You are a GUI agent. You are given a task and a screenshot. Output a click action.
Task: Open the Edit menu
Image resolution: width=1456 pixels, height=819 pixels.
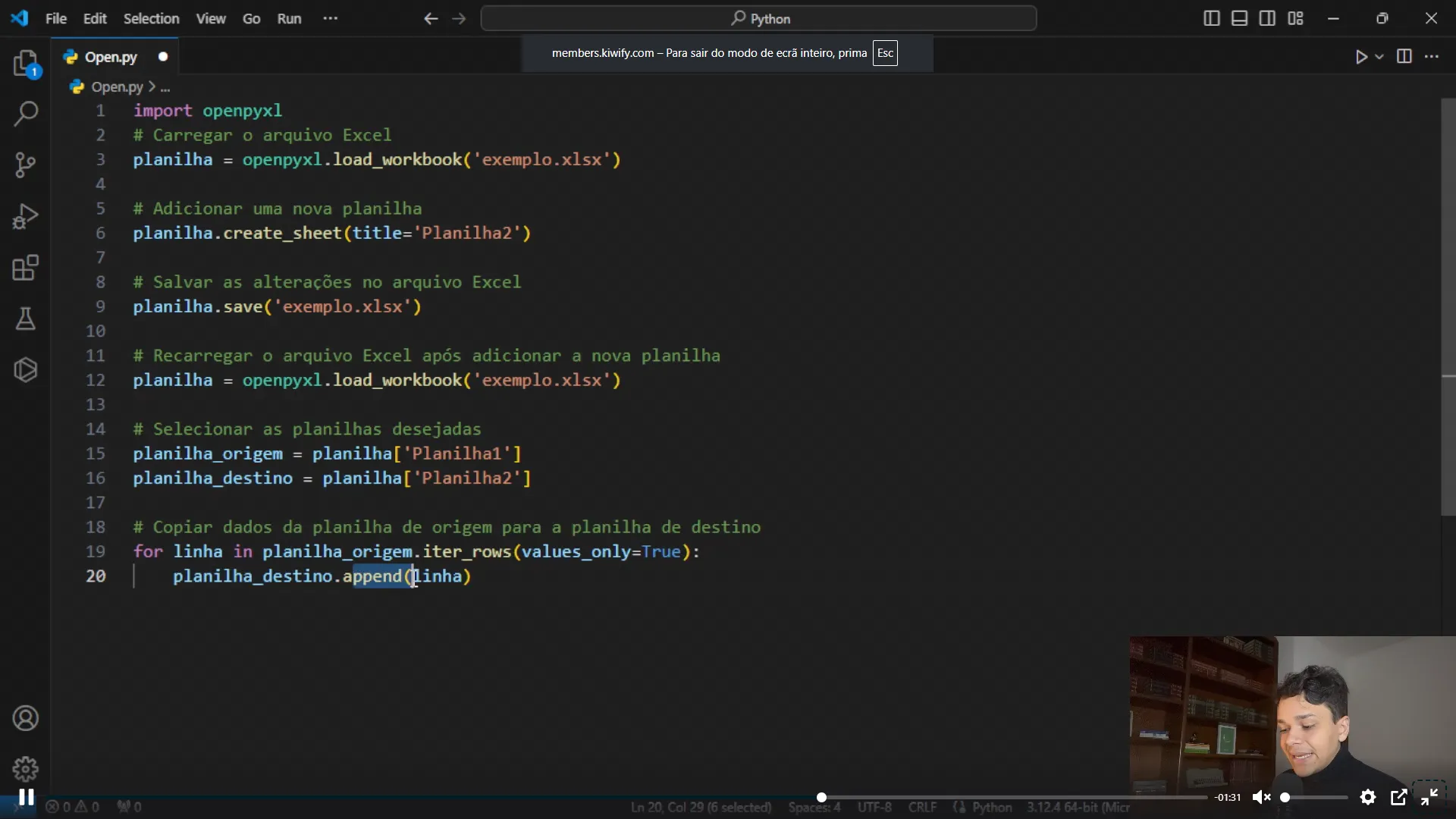(x=95, y=18)
